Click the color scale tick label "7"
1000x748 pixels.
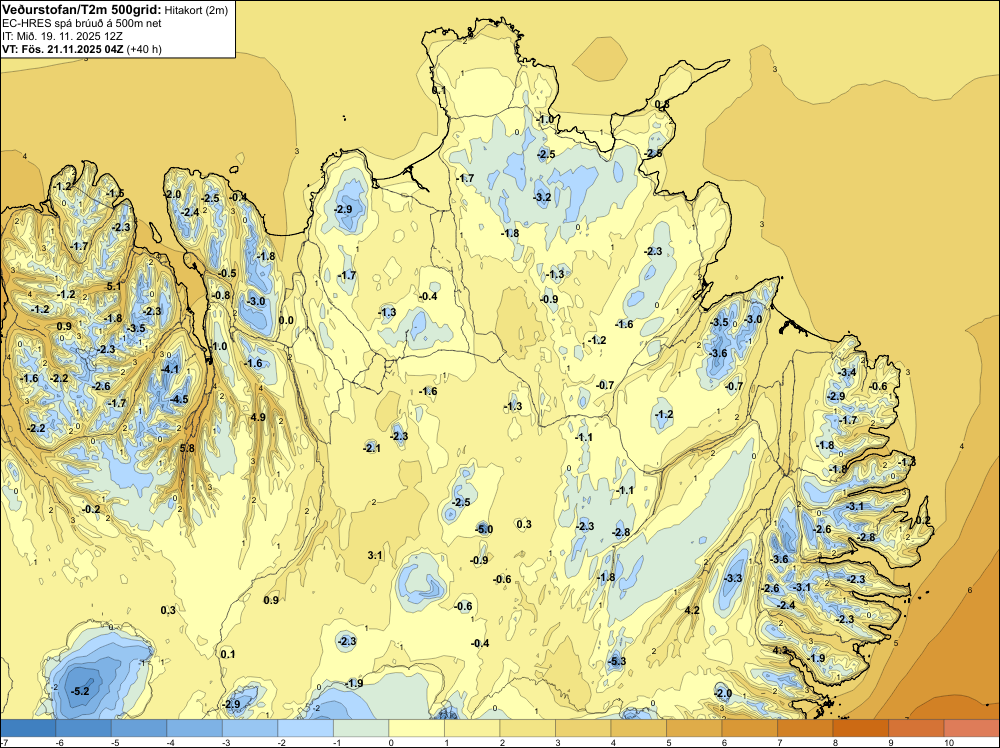point(780,742)
